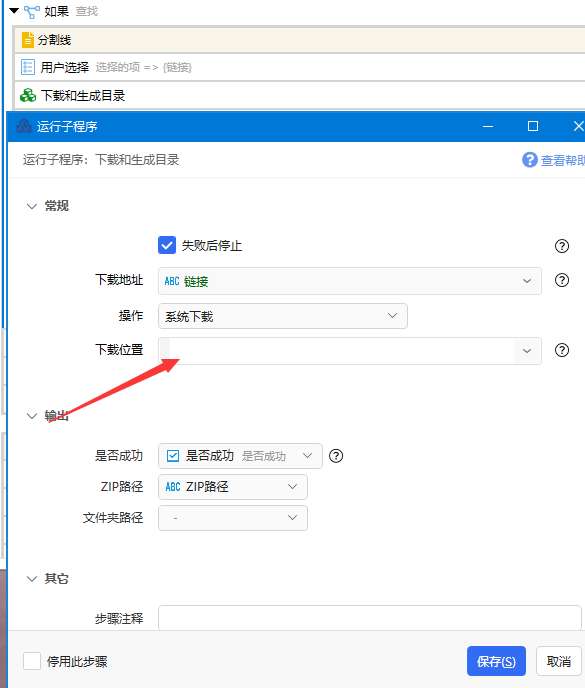Open the ZIP路径 output dropdown
The height and width of the screenshot is (688, 585).
pos(233,487)
